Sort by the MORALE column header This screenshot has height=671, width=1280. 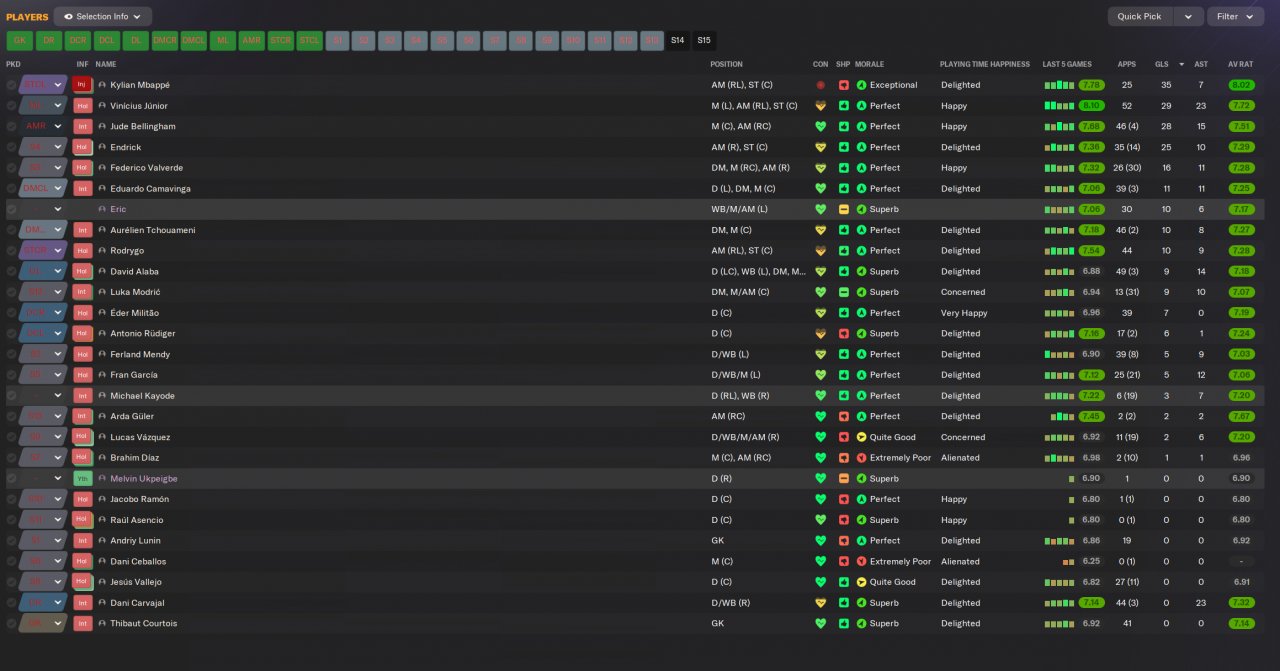869,64
